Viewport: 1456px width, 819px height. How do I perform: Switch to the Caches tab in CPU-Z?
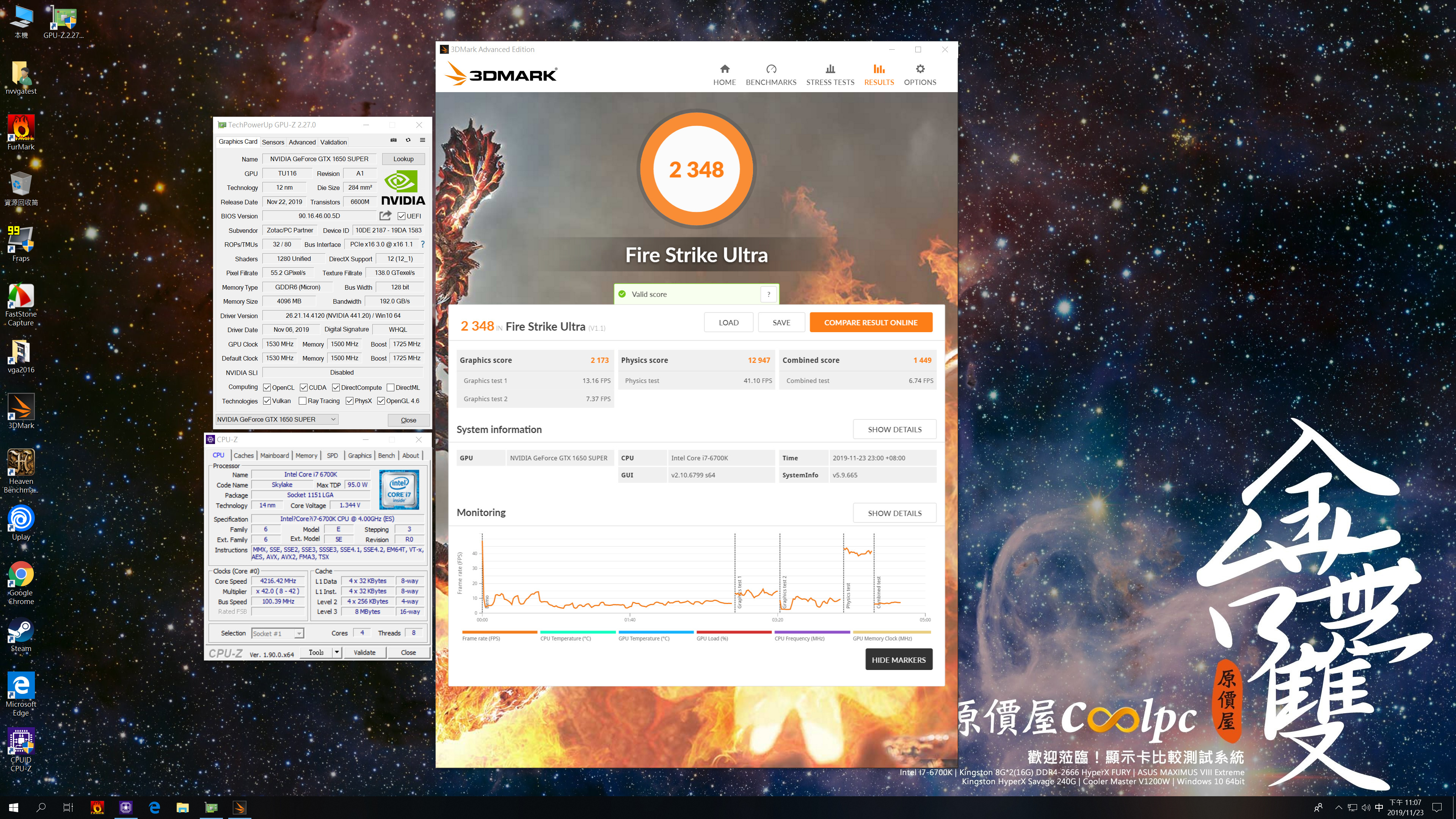(243, 455)
